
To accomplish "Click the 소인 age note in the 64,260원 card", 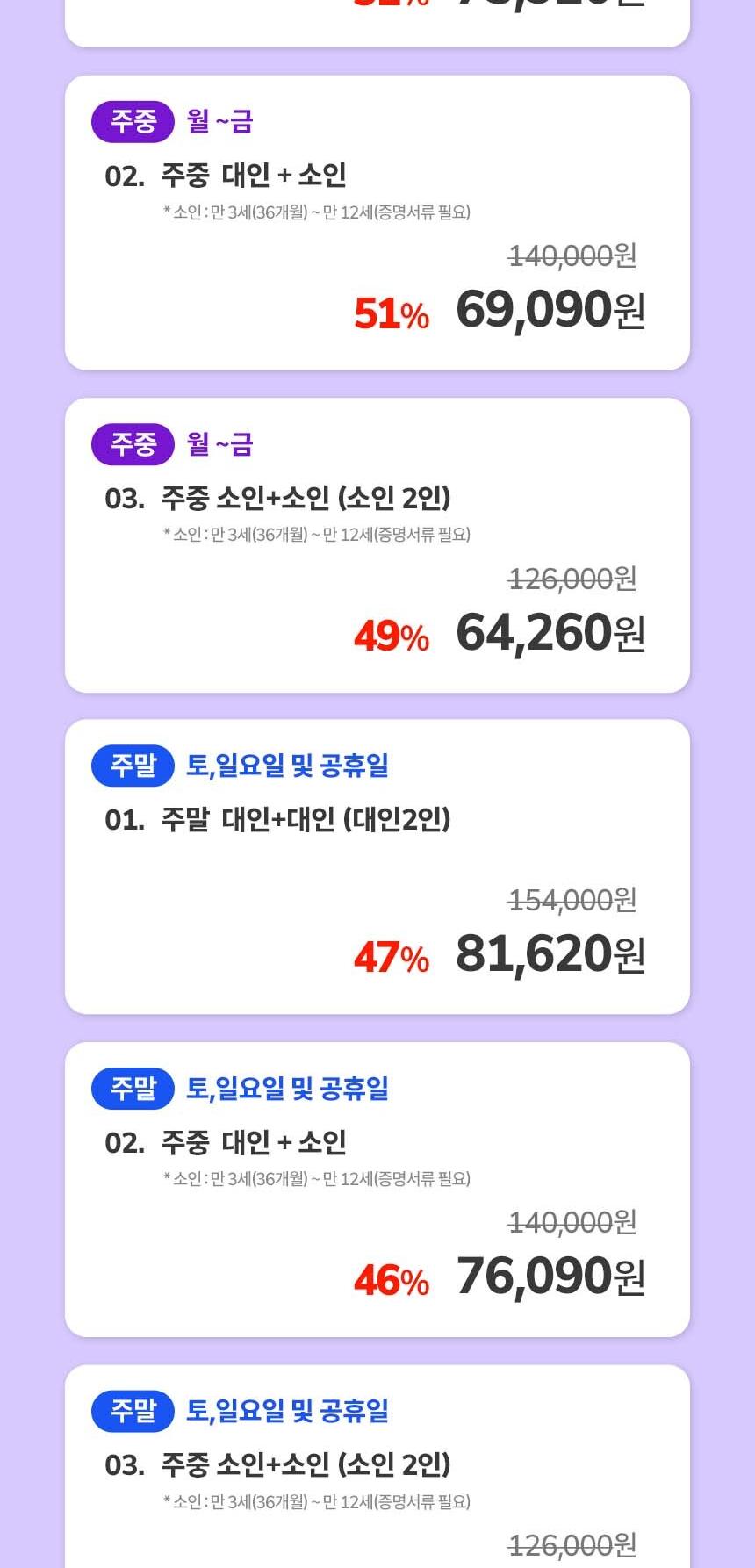I will (317, 534).
